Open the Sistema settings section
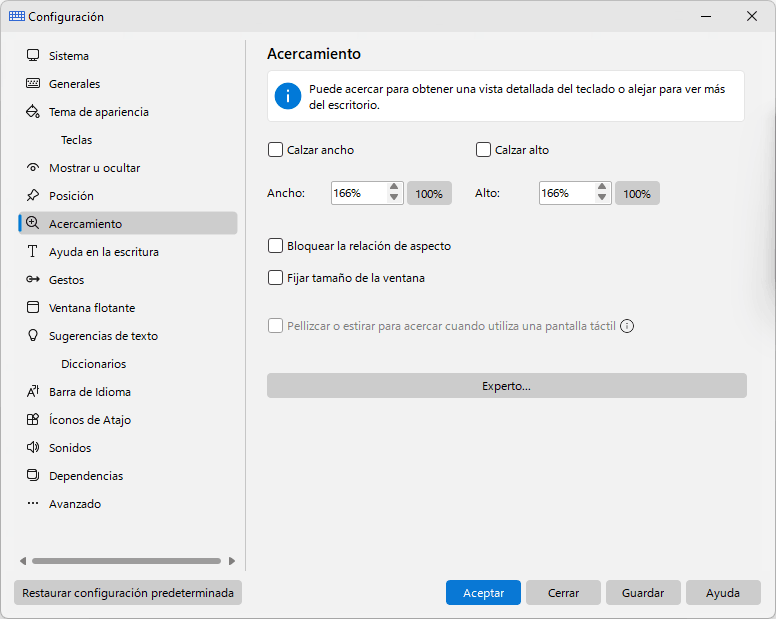 pyautogui.click(x=69, y=56)
